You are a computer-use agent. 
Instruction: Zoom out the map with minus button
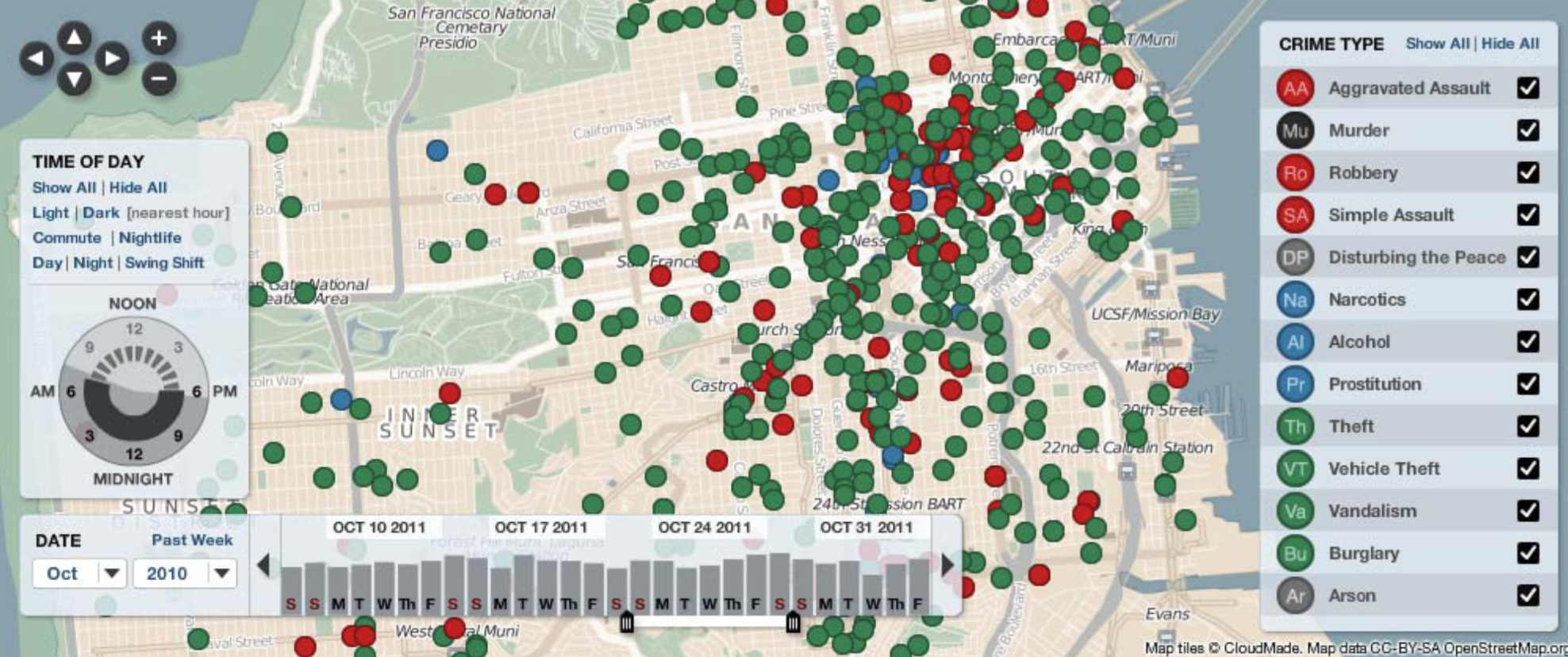[x=159, y=79]
